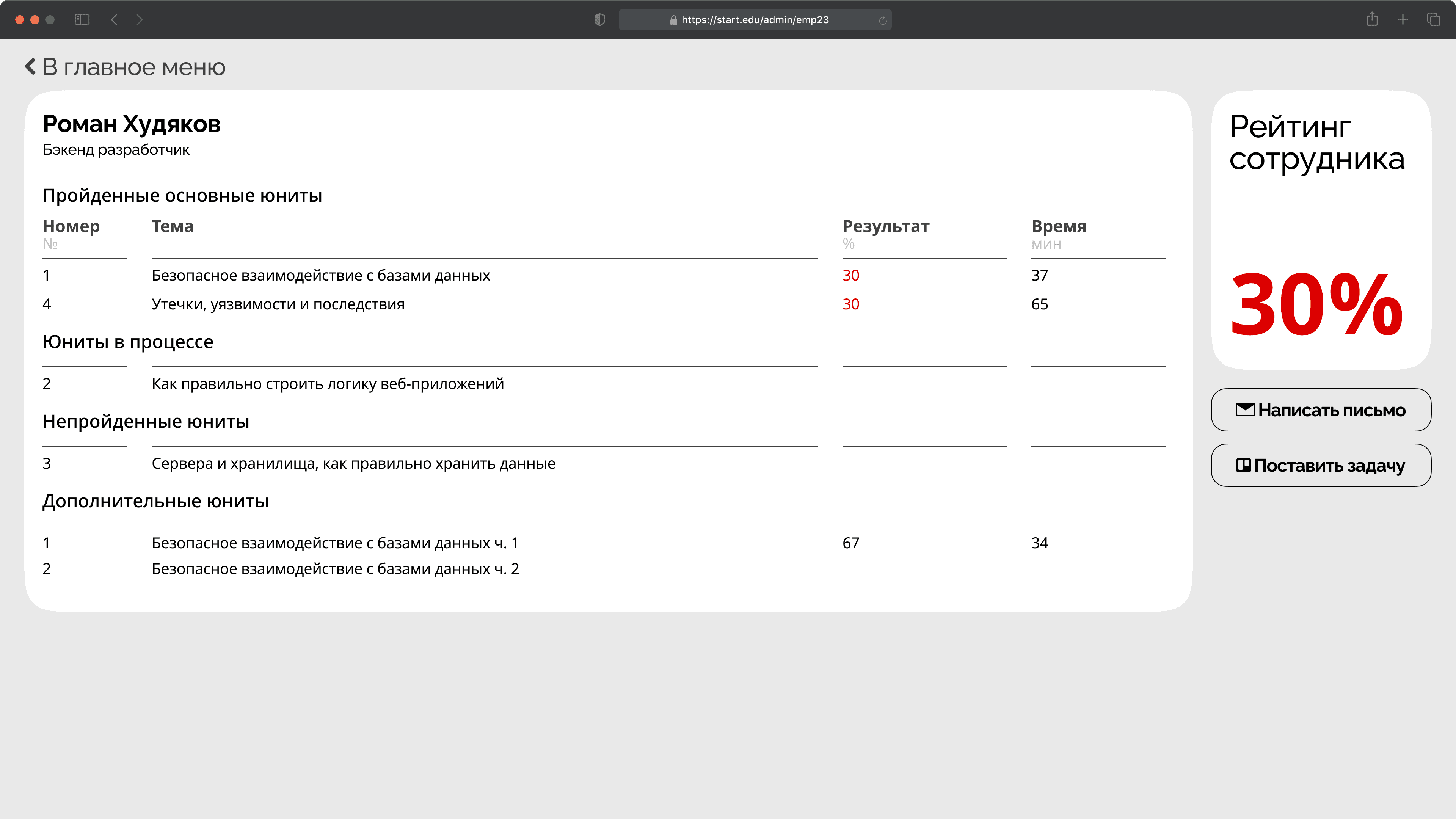Add a new tab with plus icon
Image resolution: width=1456 pixels, height=819 pixels.
tap(1403, 20)
